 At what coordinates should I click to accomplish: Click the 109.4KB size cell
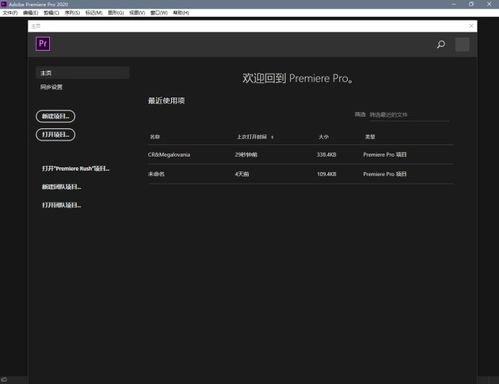coord(326,174)
